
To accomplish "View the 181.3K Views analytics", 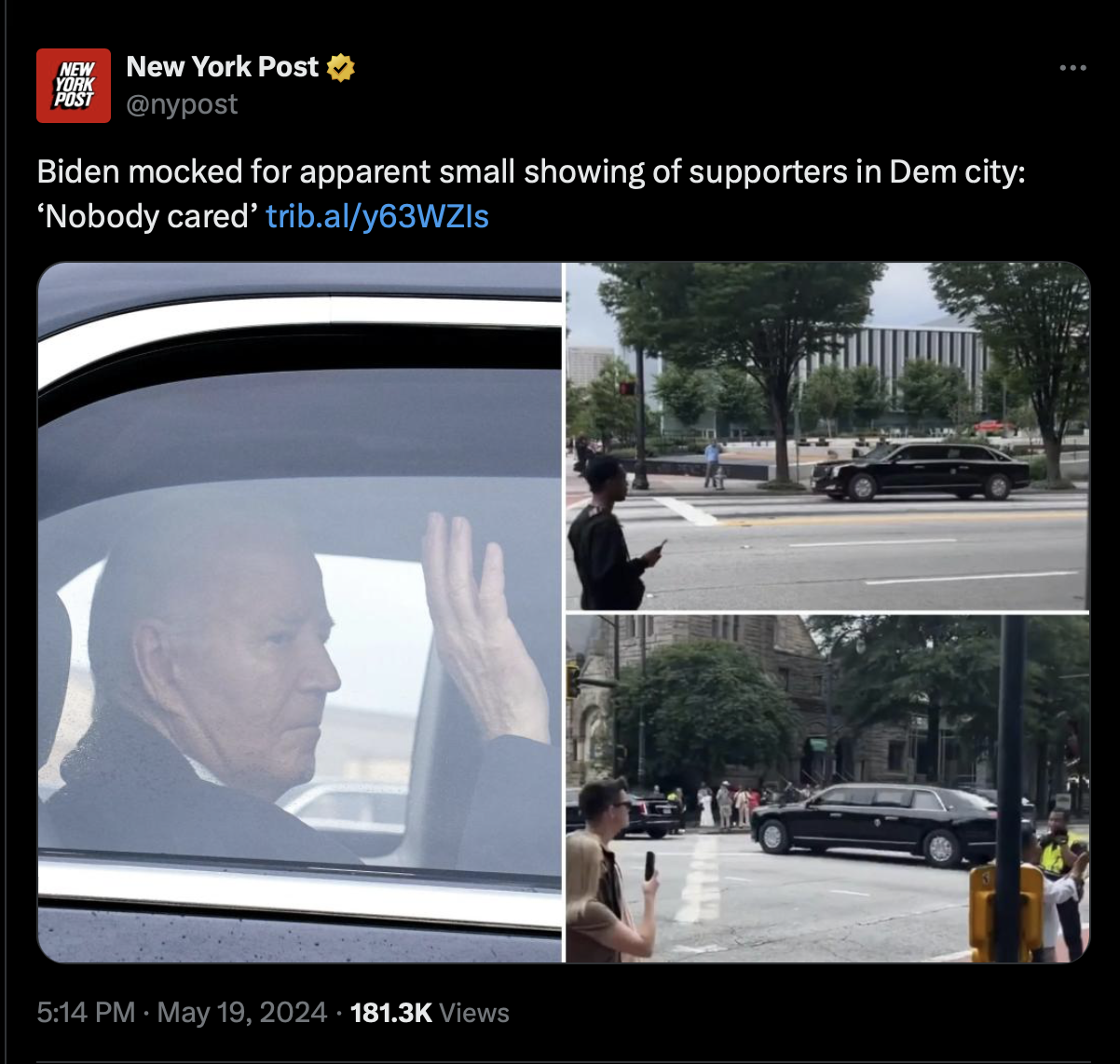I will pyautogui.click(x=430, y=1013).
